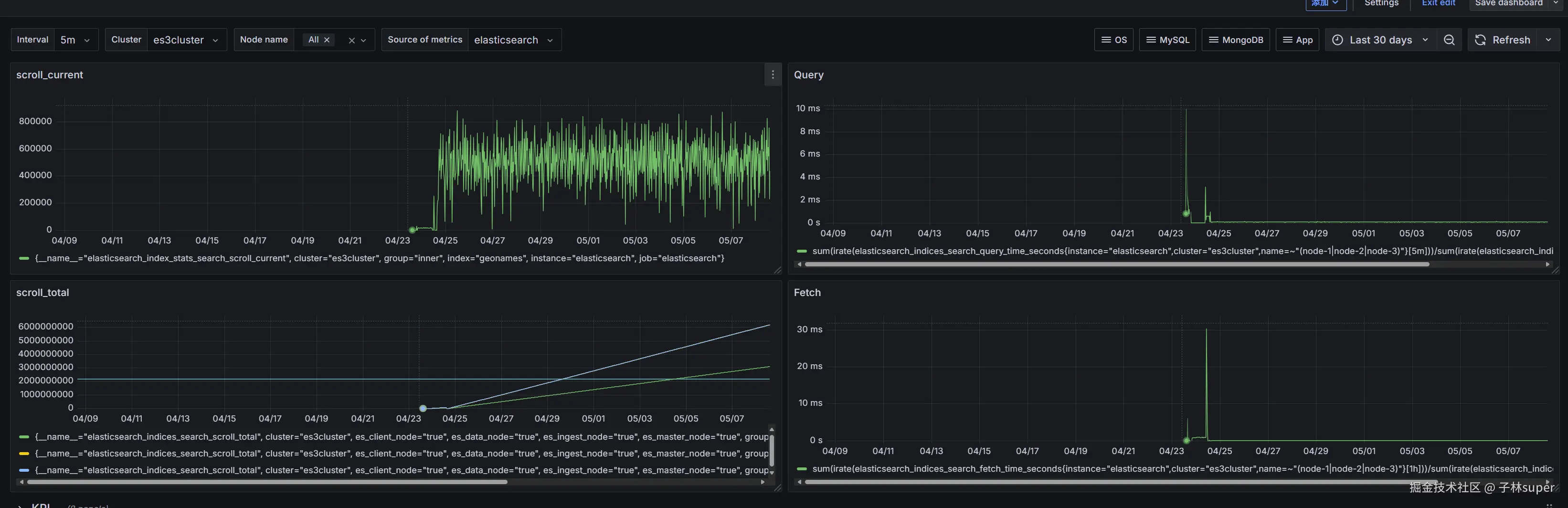This screenshot has width=1568, height=508.
Task: Open the Interval 5m dropdown
Action: click(x=76, y=40)
